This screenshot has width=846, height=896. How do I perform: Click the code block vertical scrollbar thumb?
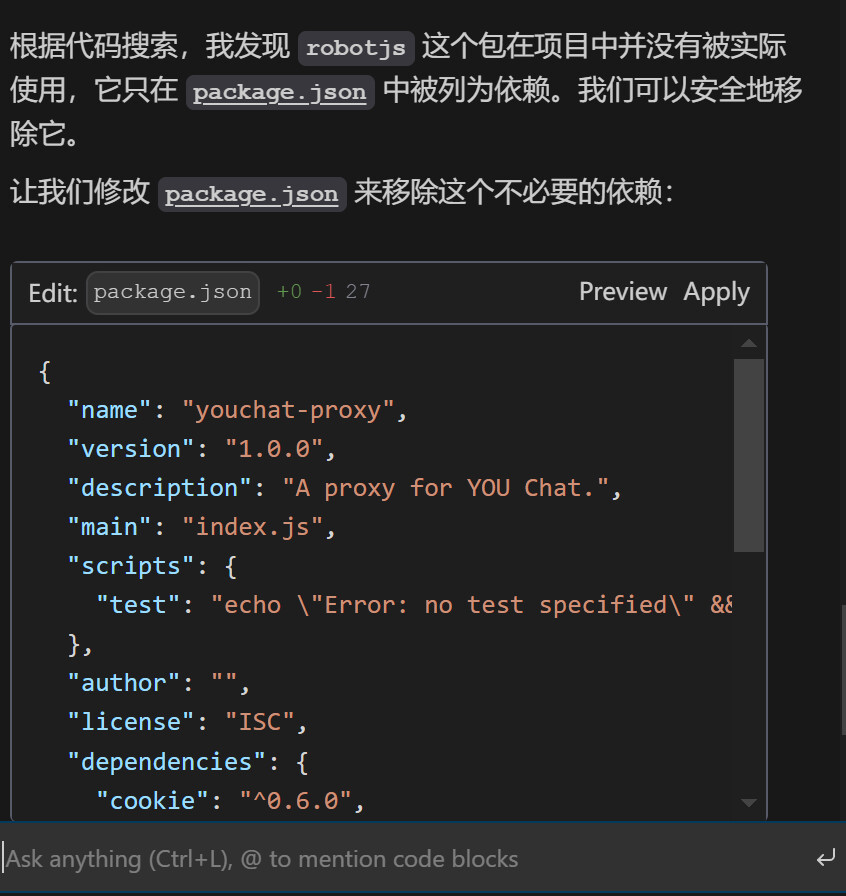tap(748, 455)
